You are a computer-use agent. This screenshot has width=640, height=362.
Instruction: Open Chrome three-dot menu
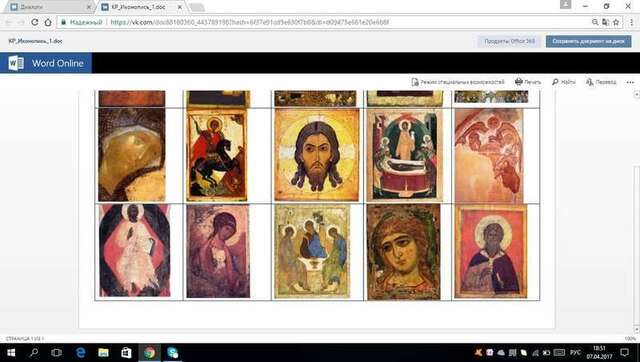click(x=631, y=22)
